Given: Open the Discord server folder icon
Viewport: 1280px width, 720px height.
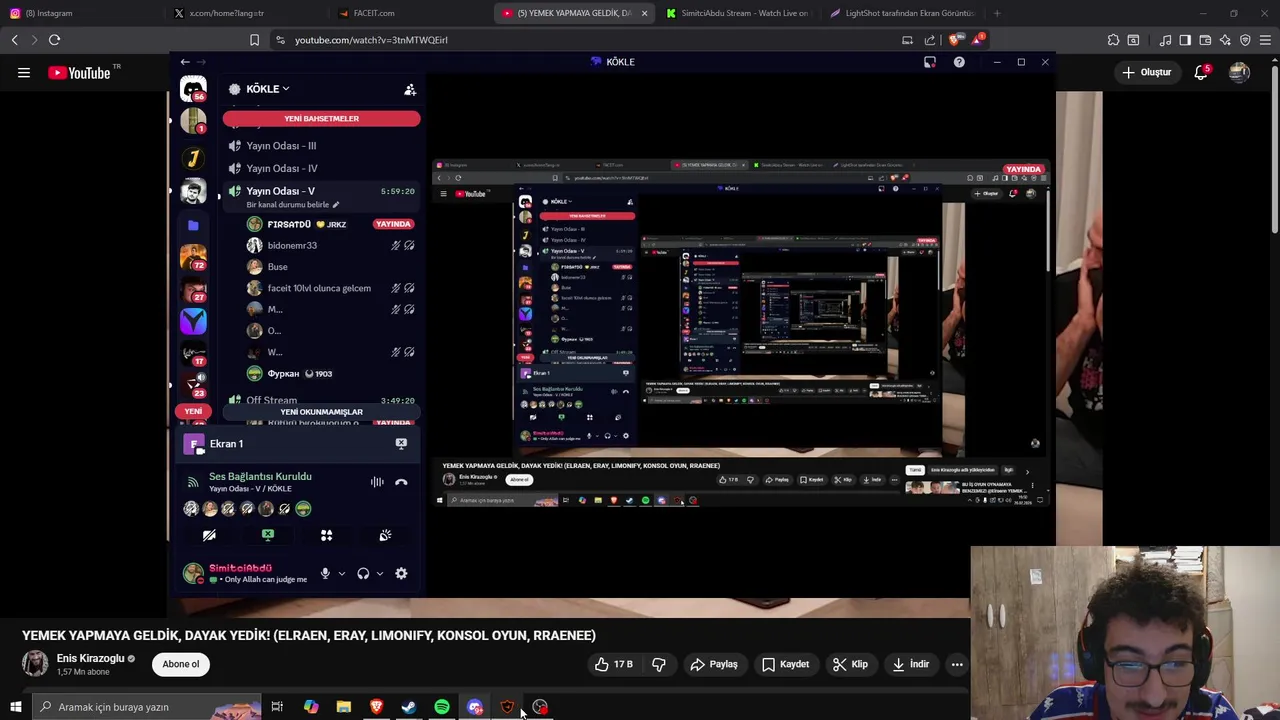Looking at the screenshot, I should point(193,226).
